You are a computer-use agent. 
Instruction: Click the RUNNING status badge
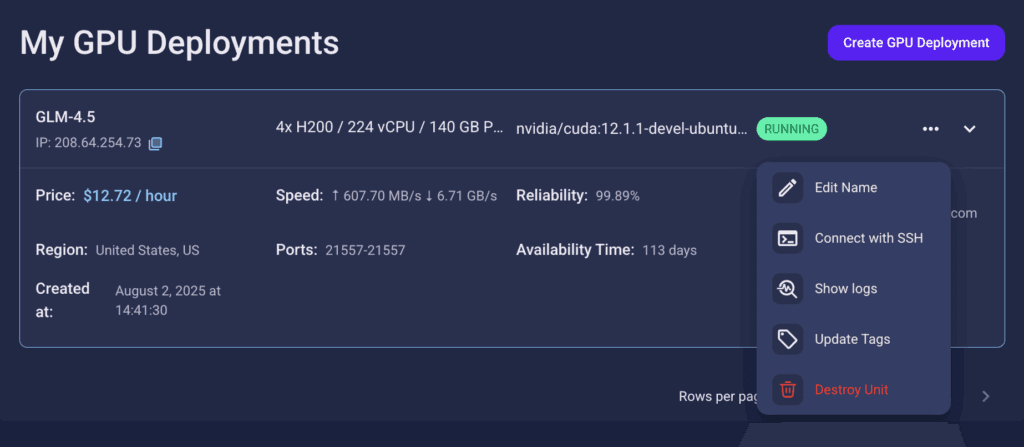pyautogui.click(x=792, y=128)
